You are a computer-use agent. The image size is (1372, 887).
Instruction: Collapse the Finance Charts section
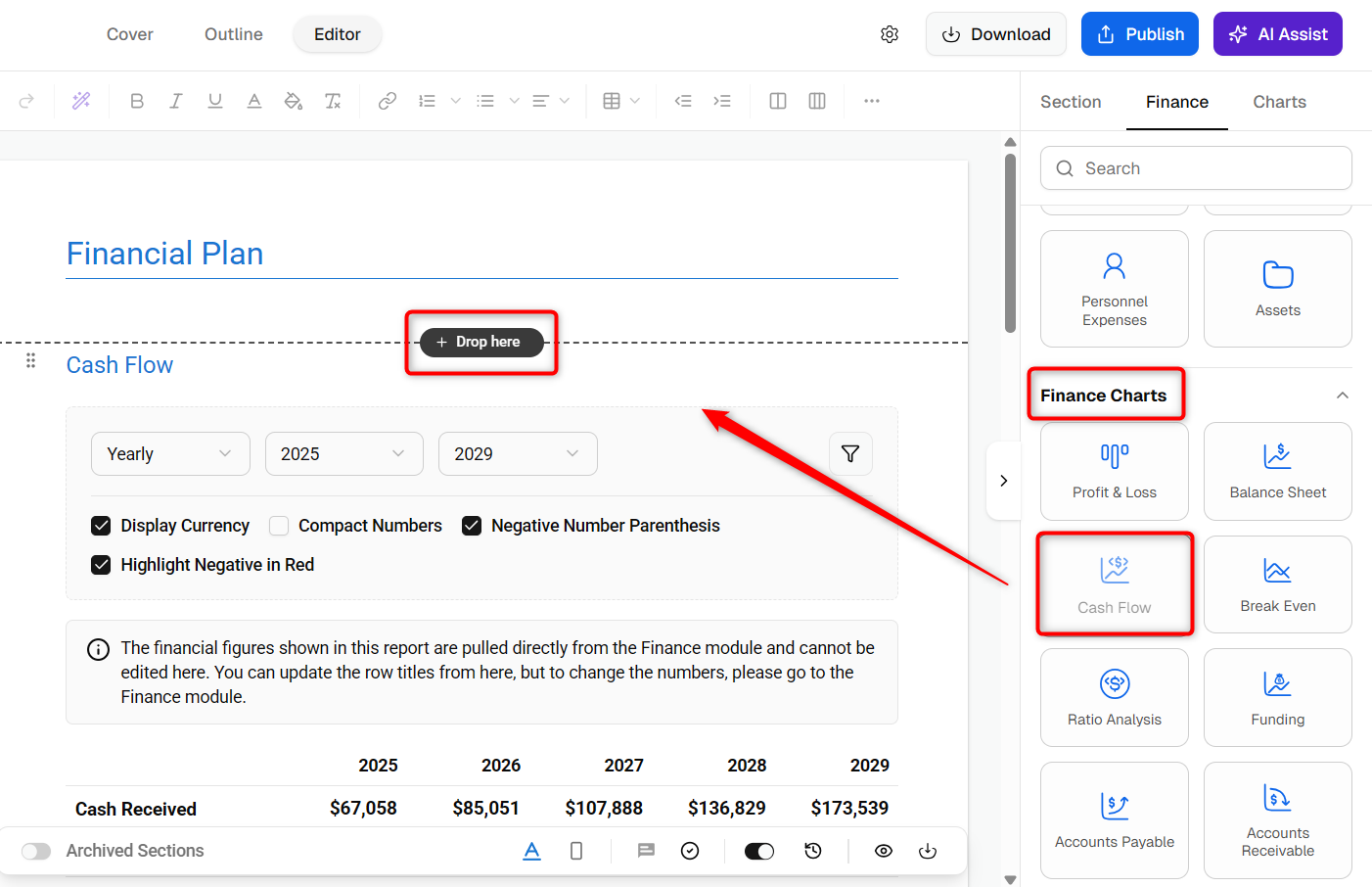pyautogui.click(x=1343, y=396)
